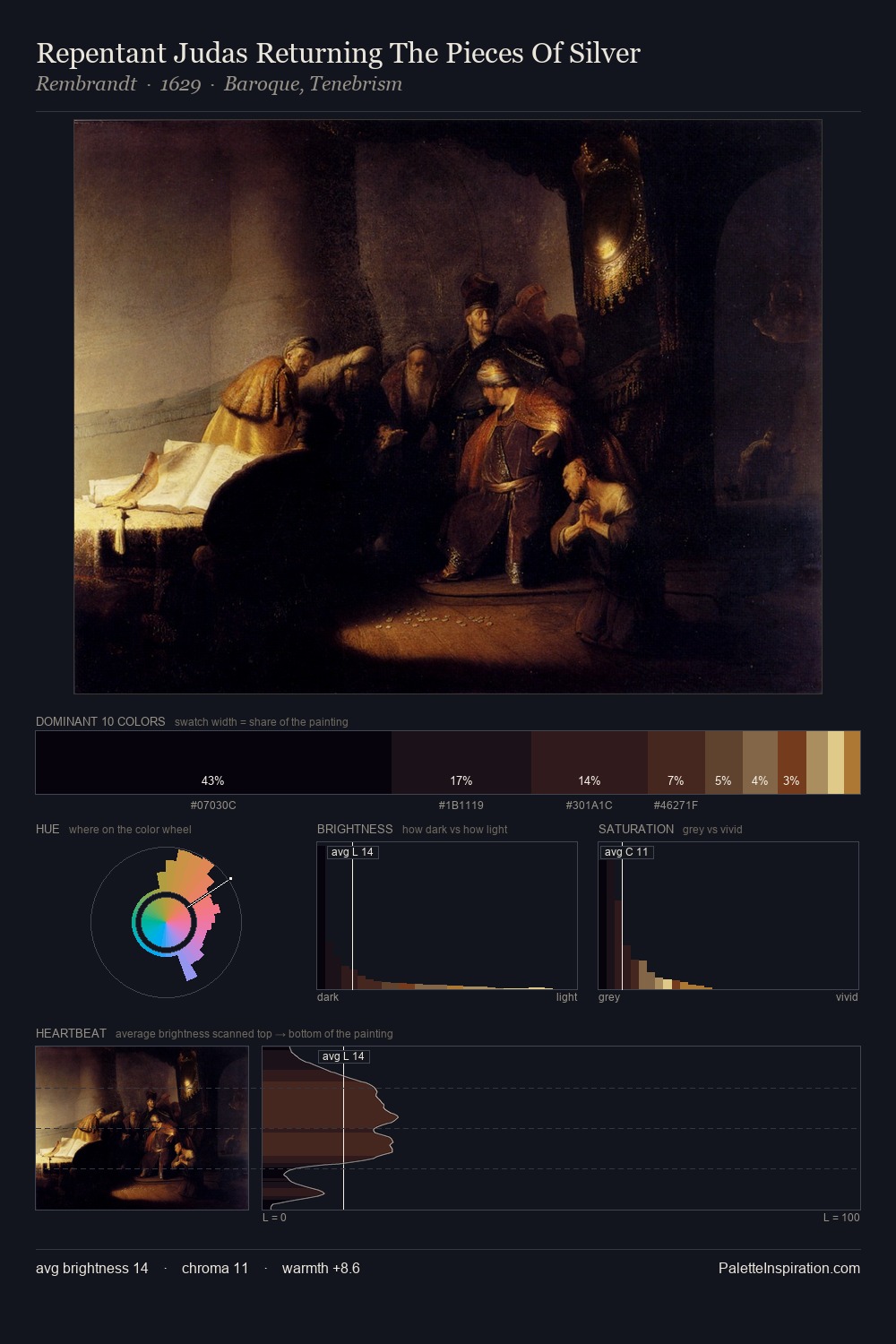Click the 'HUE' section label

click(47, 829)
